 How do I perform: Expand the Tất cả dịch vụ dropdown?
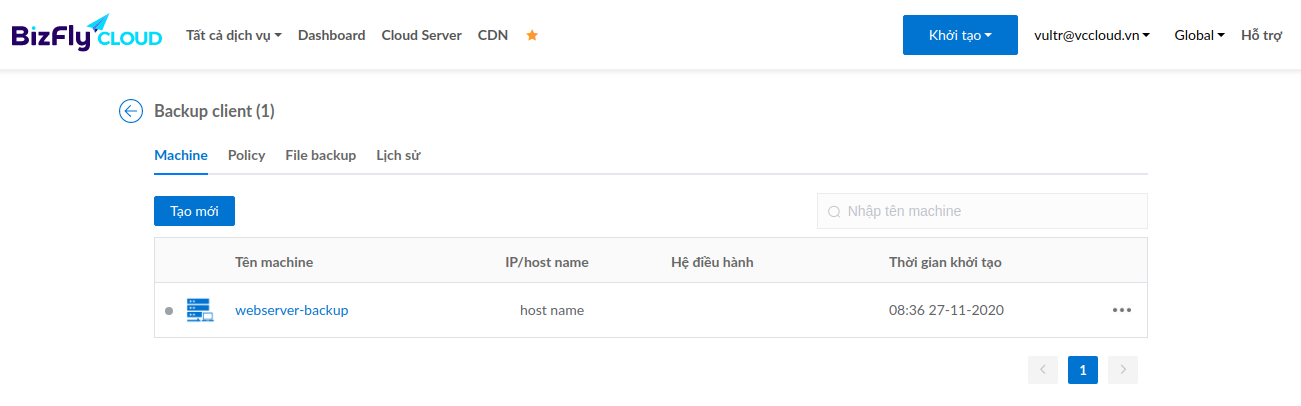(234, 35)
